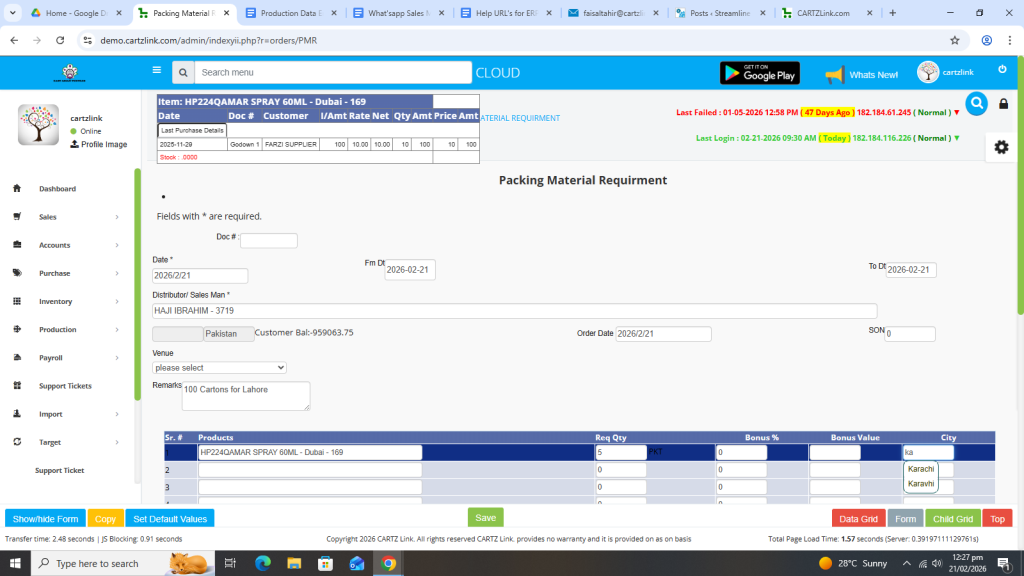Click the search magnifier beside Search menu

click(182, 73)
